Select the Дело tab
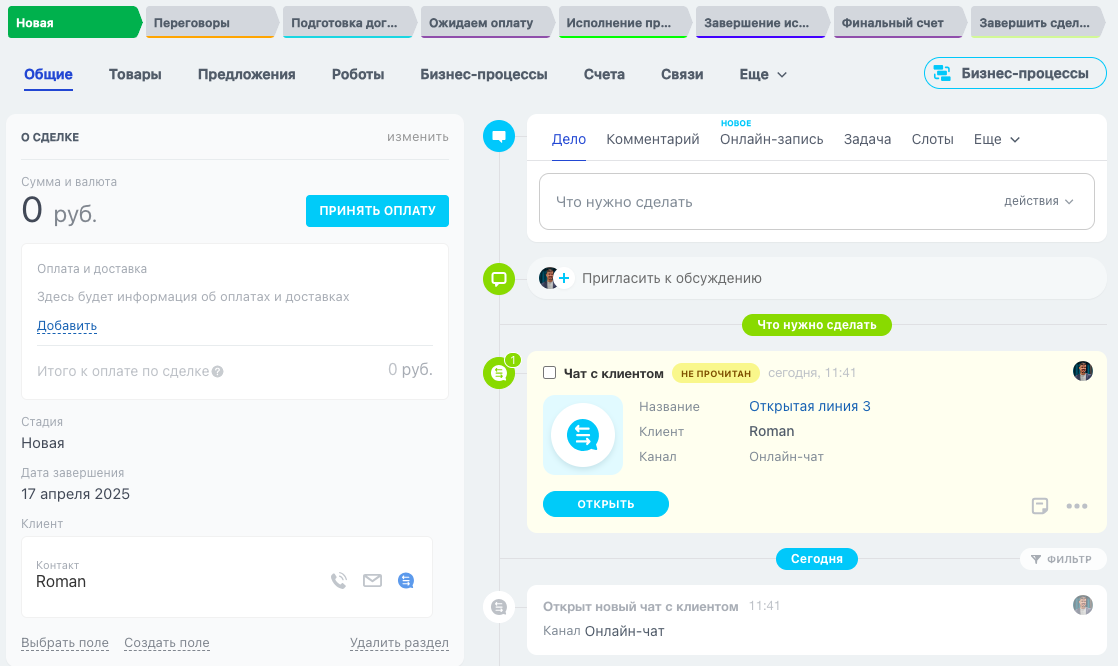This screenshot has width=1118, height=666. click(x=569, y=139)
